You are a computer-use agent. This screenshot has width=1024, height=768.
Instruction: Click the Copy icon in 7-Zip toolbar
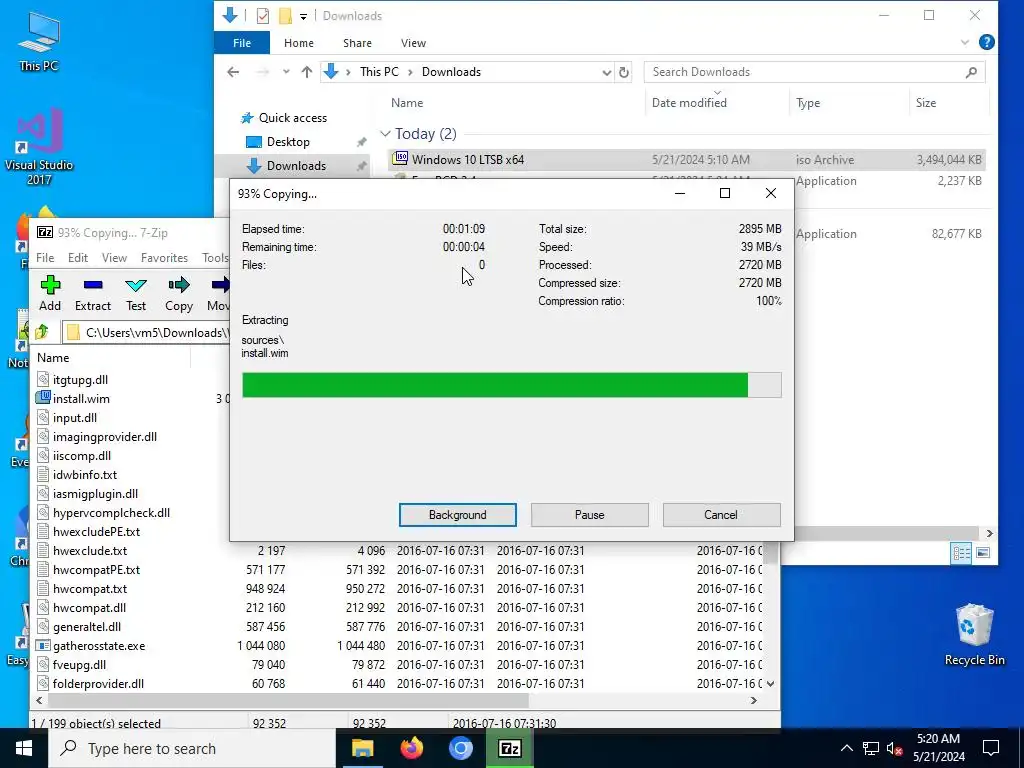[x=178, y=285]
